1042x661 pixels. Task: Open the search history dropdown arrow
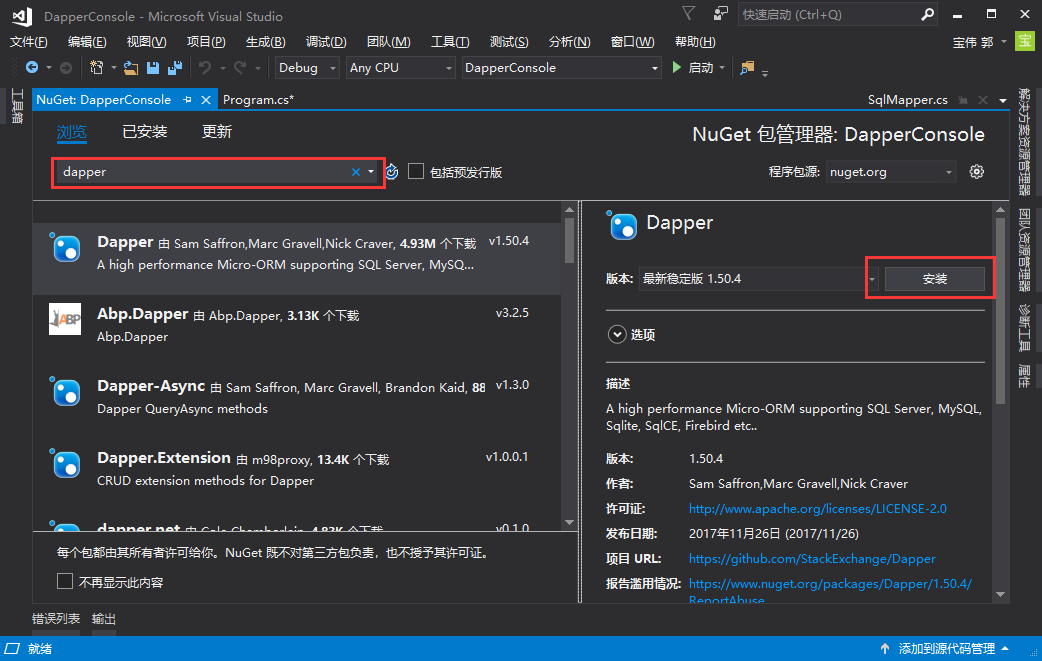tap(371, 172)
